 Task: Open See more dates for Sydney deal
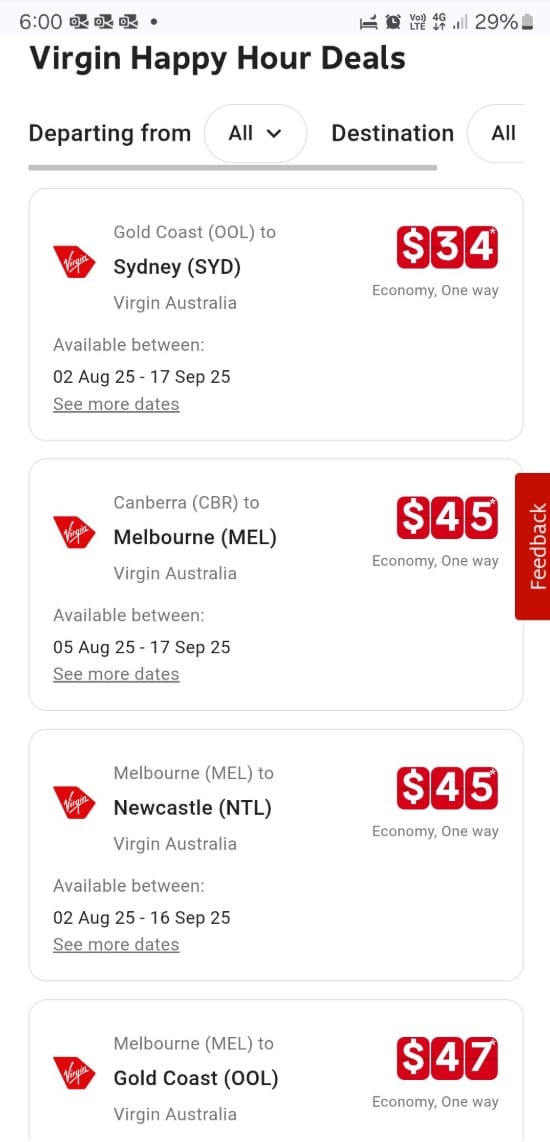[116, 403]
